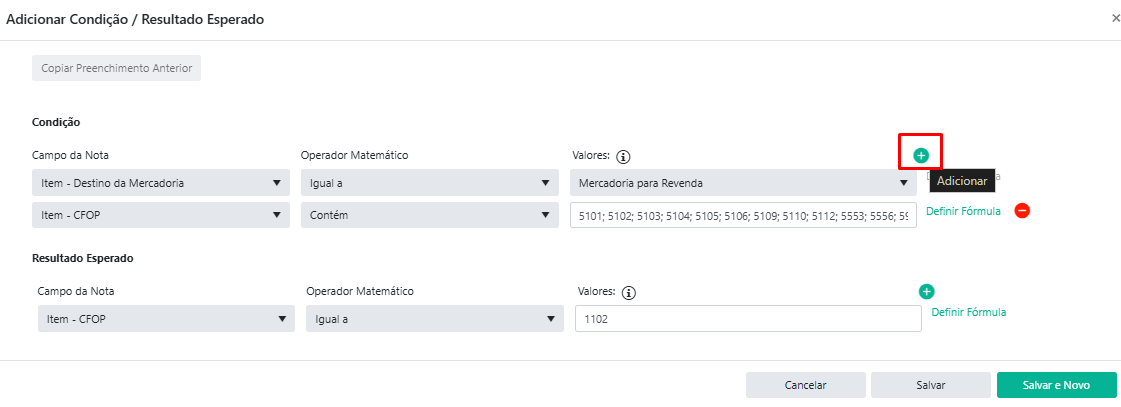Click the info icon beside Condição Valores

tap(623, 156)
